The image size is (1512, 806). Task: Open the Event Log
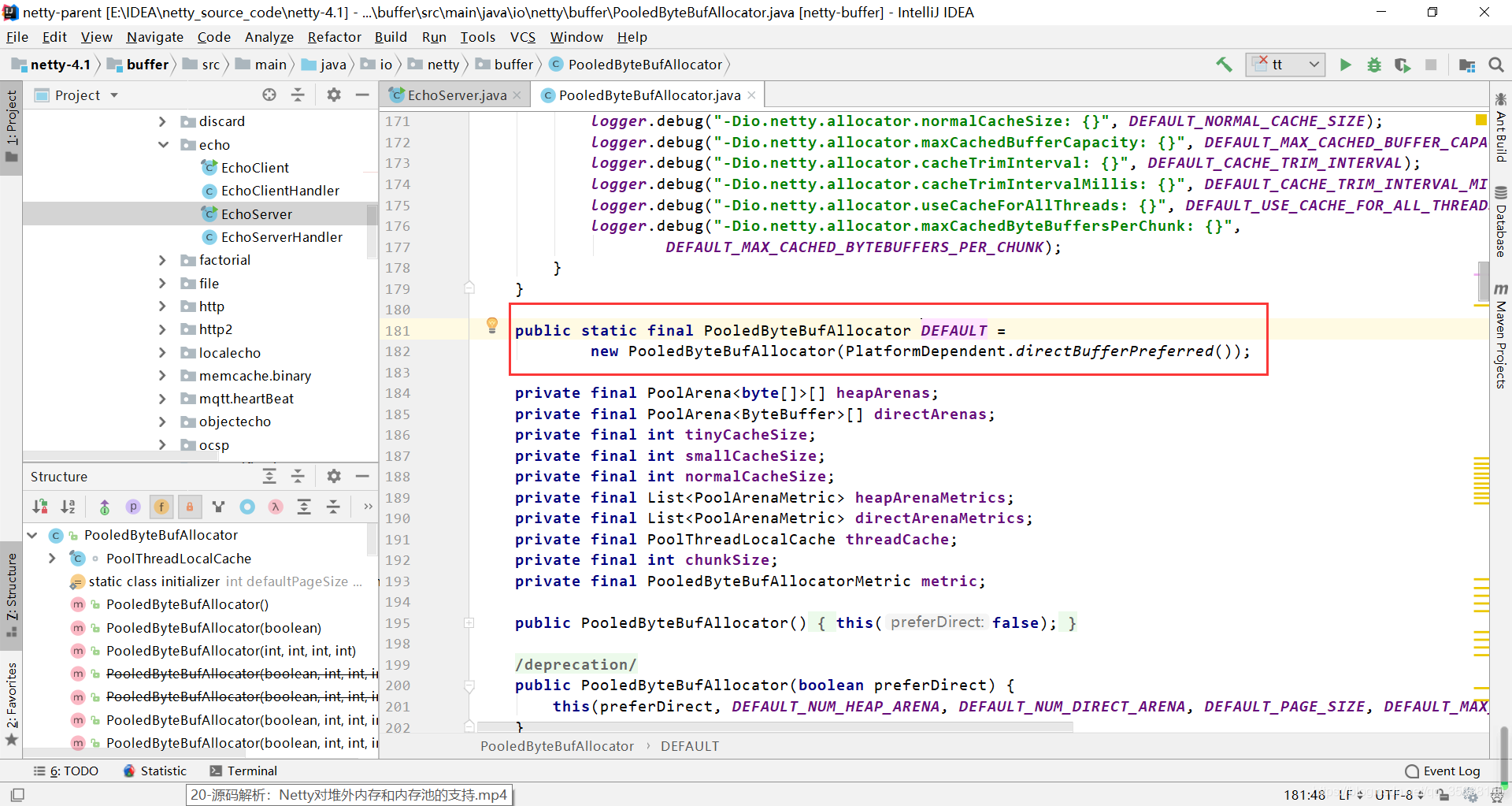1443,771
